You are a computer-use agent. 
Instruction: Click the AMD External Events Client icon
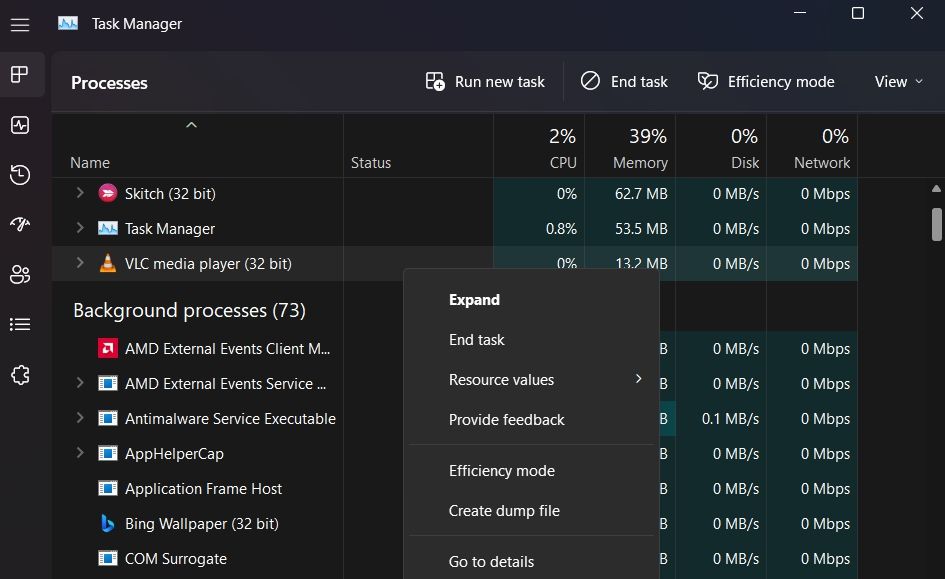(108, 348)
